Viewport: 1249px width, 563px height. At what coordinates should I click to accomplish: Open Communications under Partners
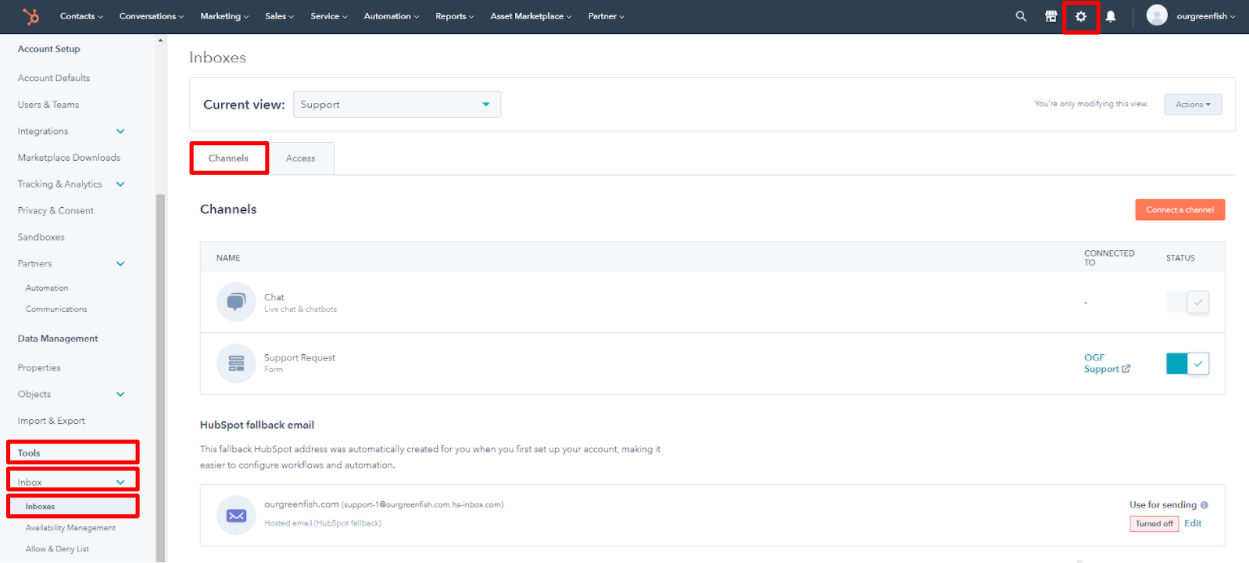(x=56, y=309)
